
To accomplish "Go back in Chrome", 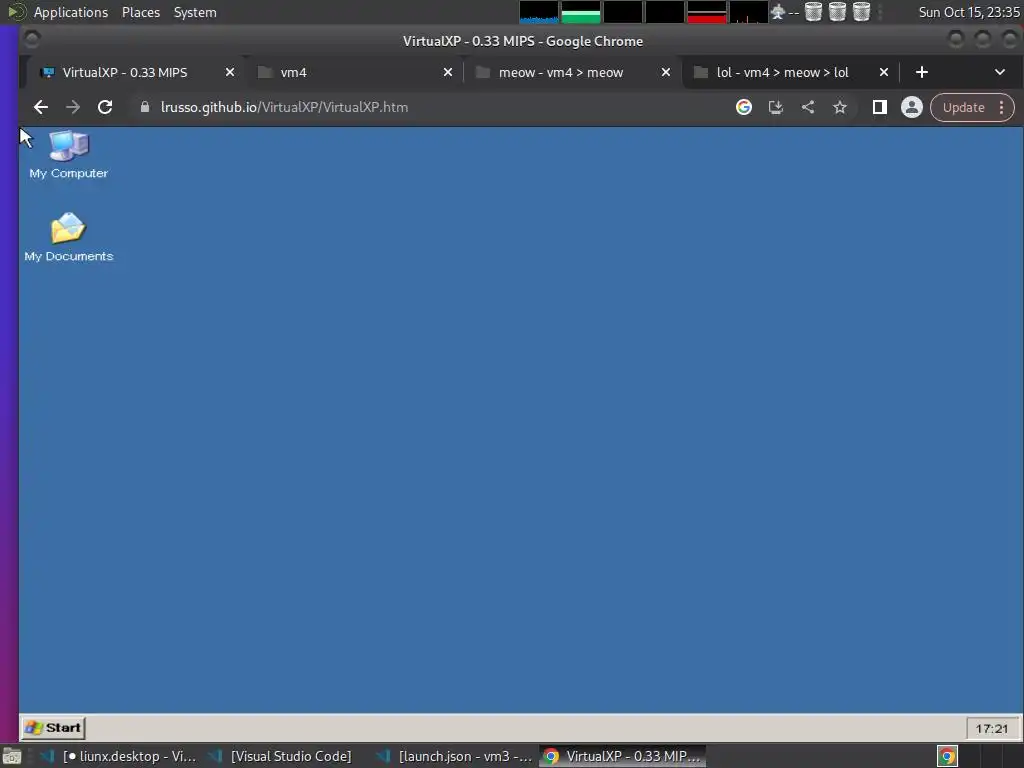I will pyautogui.click(x=40, y=107).
